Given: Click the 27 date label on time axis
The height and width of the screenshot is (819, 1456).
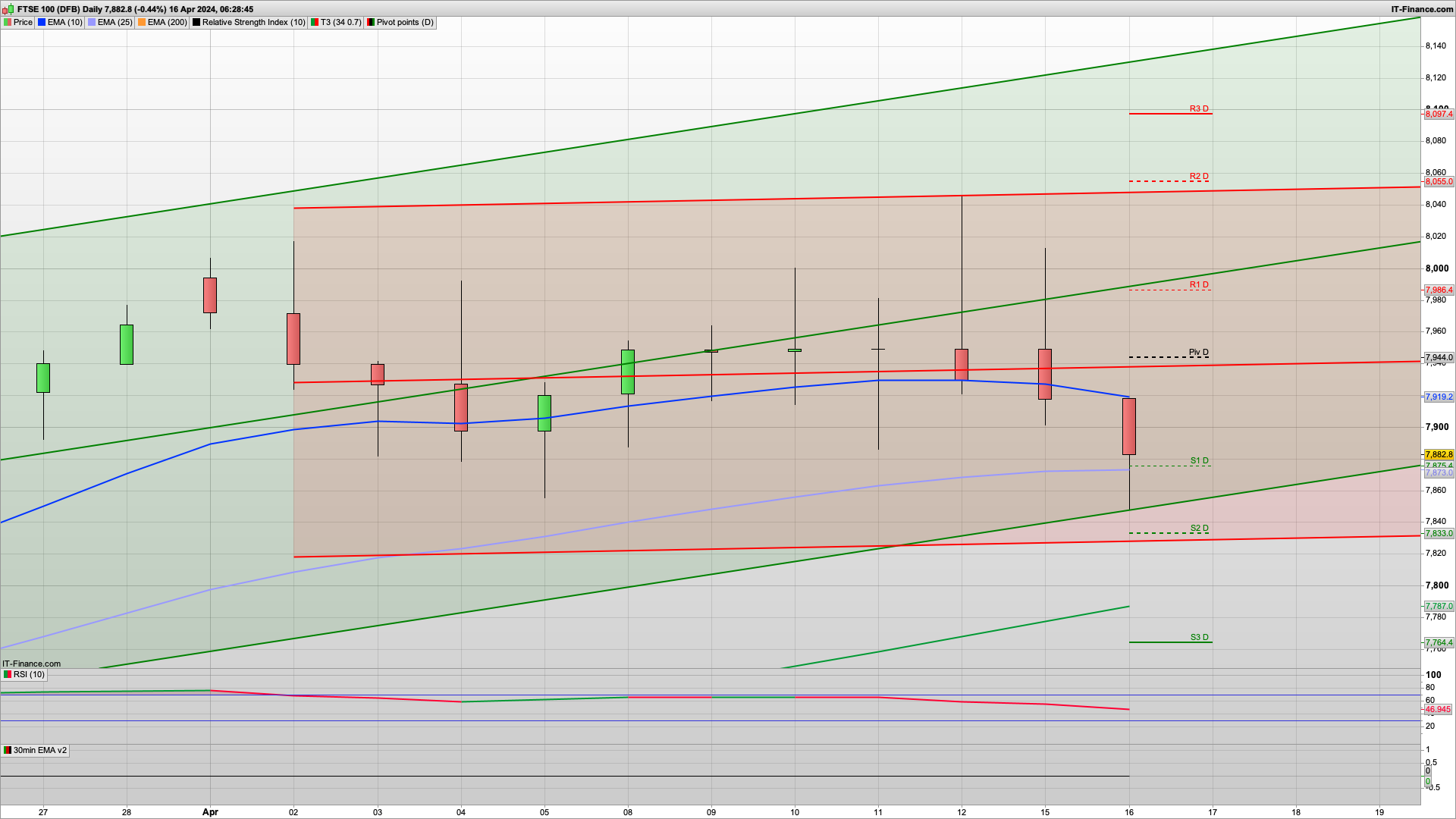Looking at the screenshot, I should pos(43,811).
